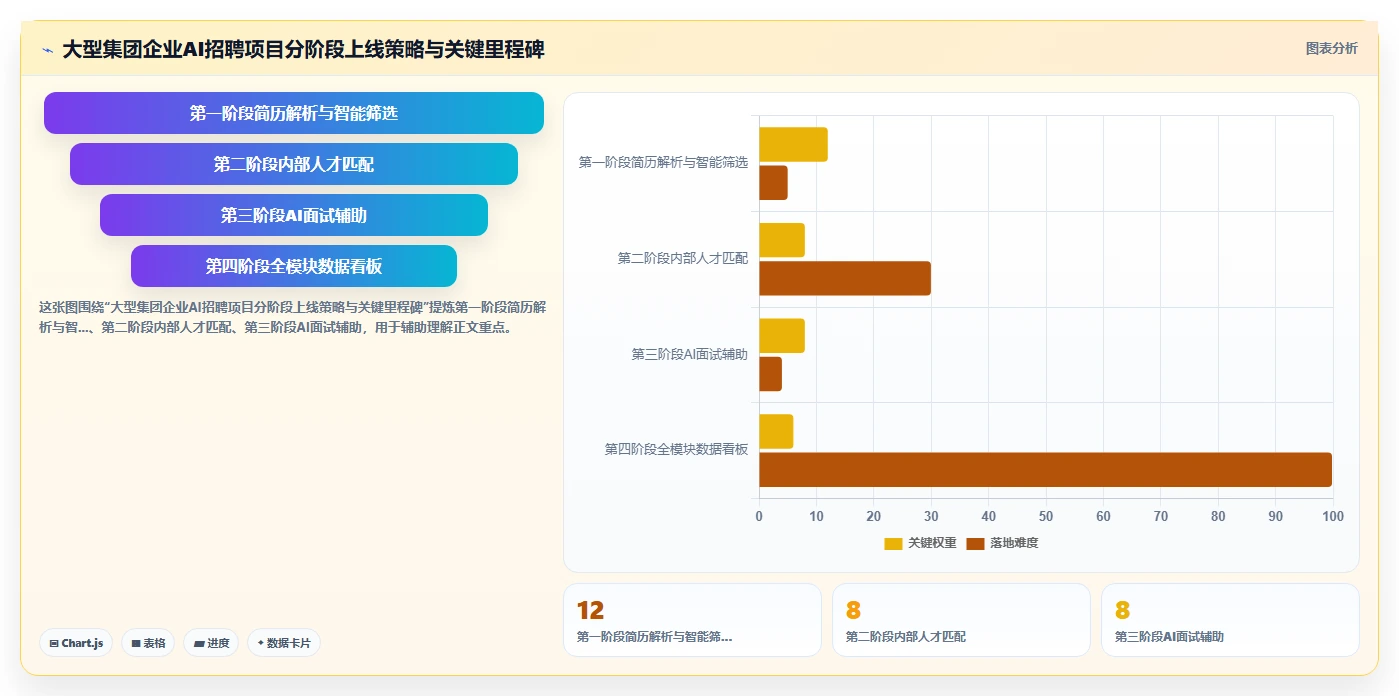Select the 第四阶段全模块数据看板 funnel bar
The width and height of the screenshot is (1399, 696).
(294, 266)
